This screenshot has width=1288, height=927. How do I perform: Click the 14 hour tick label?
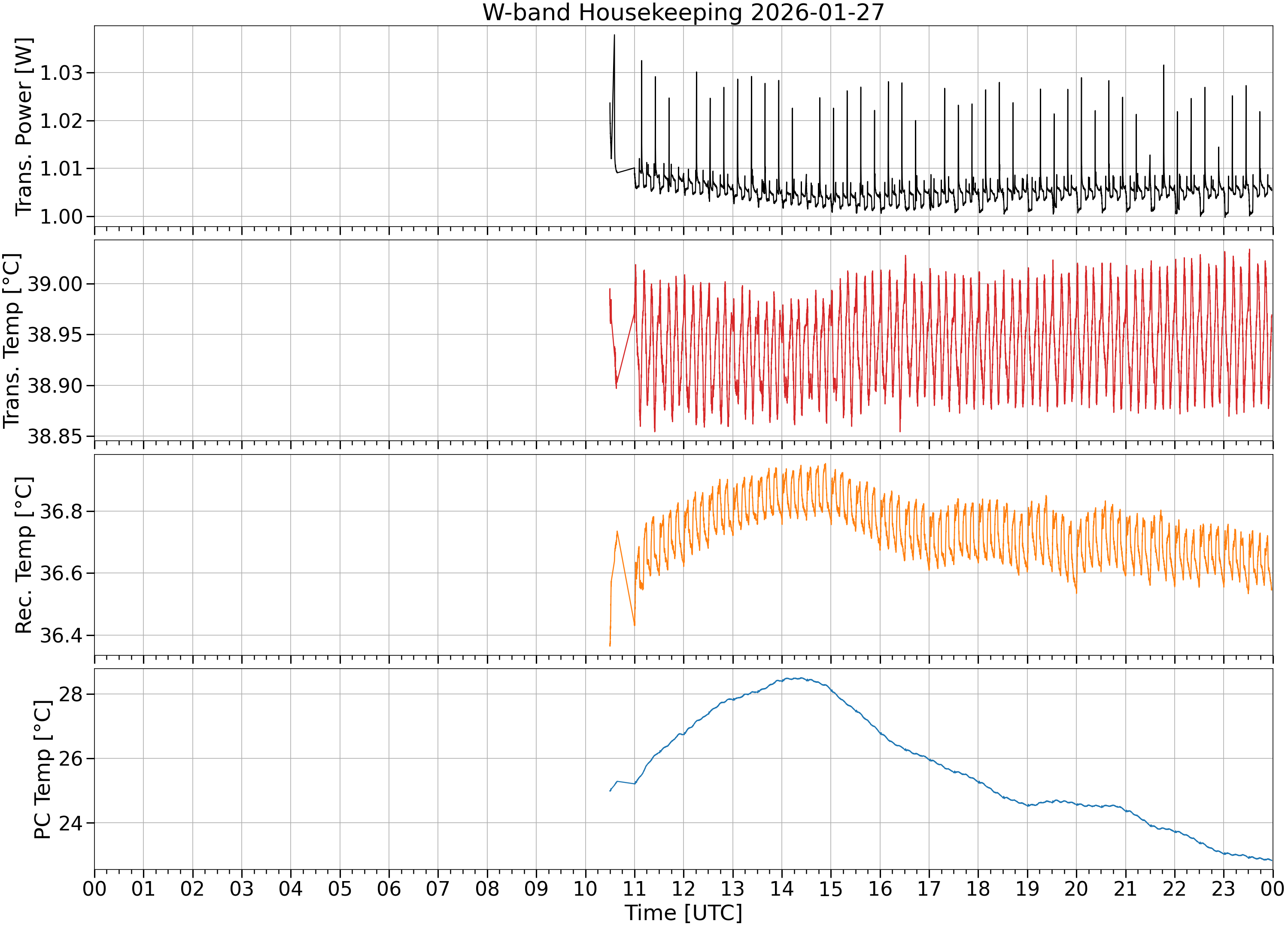point(781,889)
